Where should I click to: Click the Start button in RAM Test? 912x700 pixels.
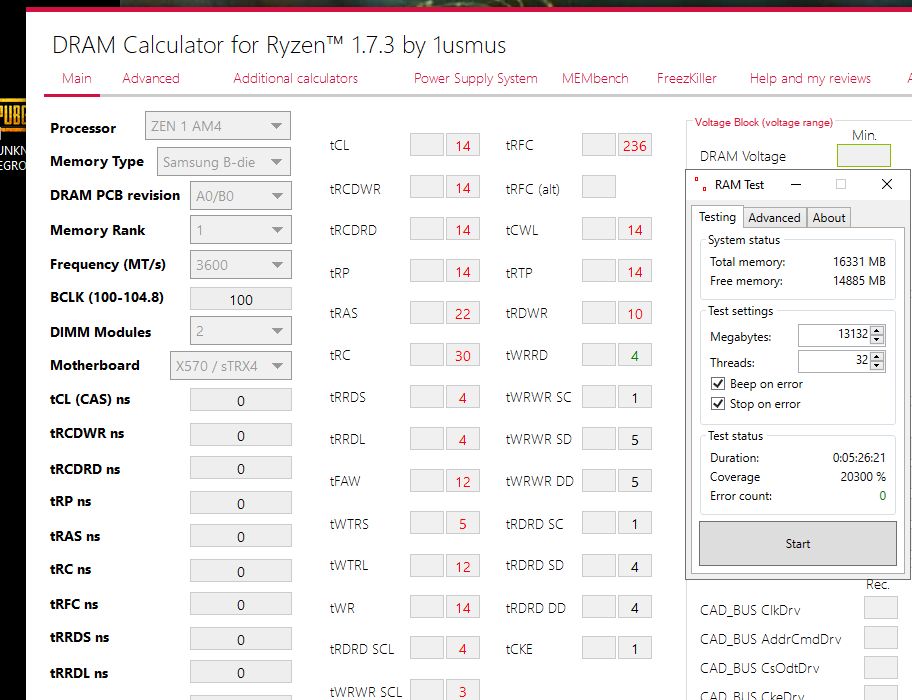797,543
